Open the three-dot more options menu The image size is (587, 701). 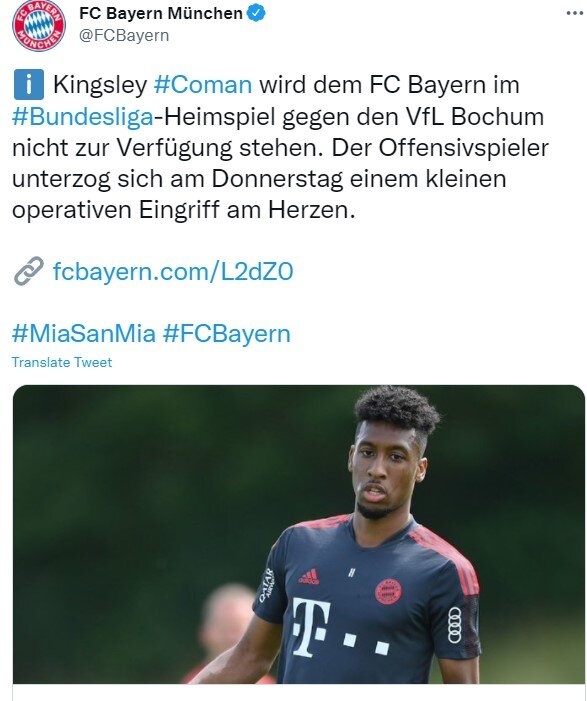[x=574, y=13]
